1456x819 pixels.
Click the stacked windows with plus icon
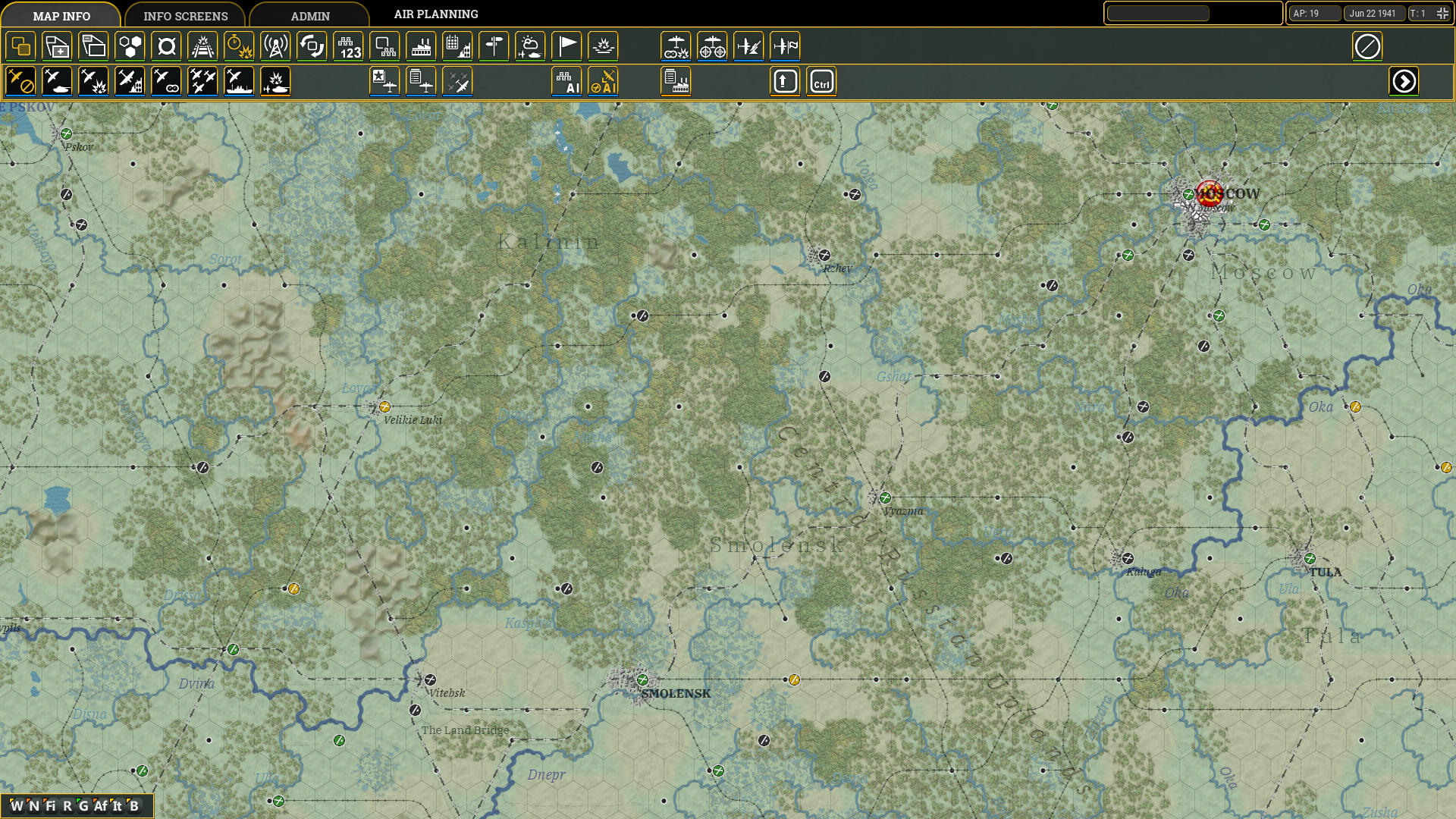(x=57, y=46)
